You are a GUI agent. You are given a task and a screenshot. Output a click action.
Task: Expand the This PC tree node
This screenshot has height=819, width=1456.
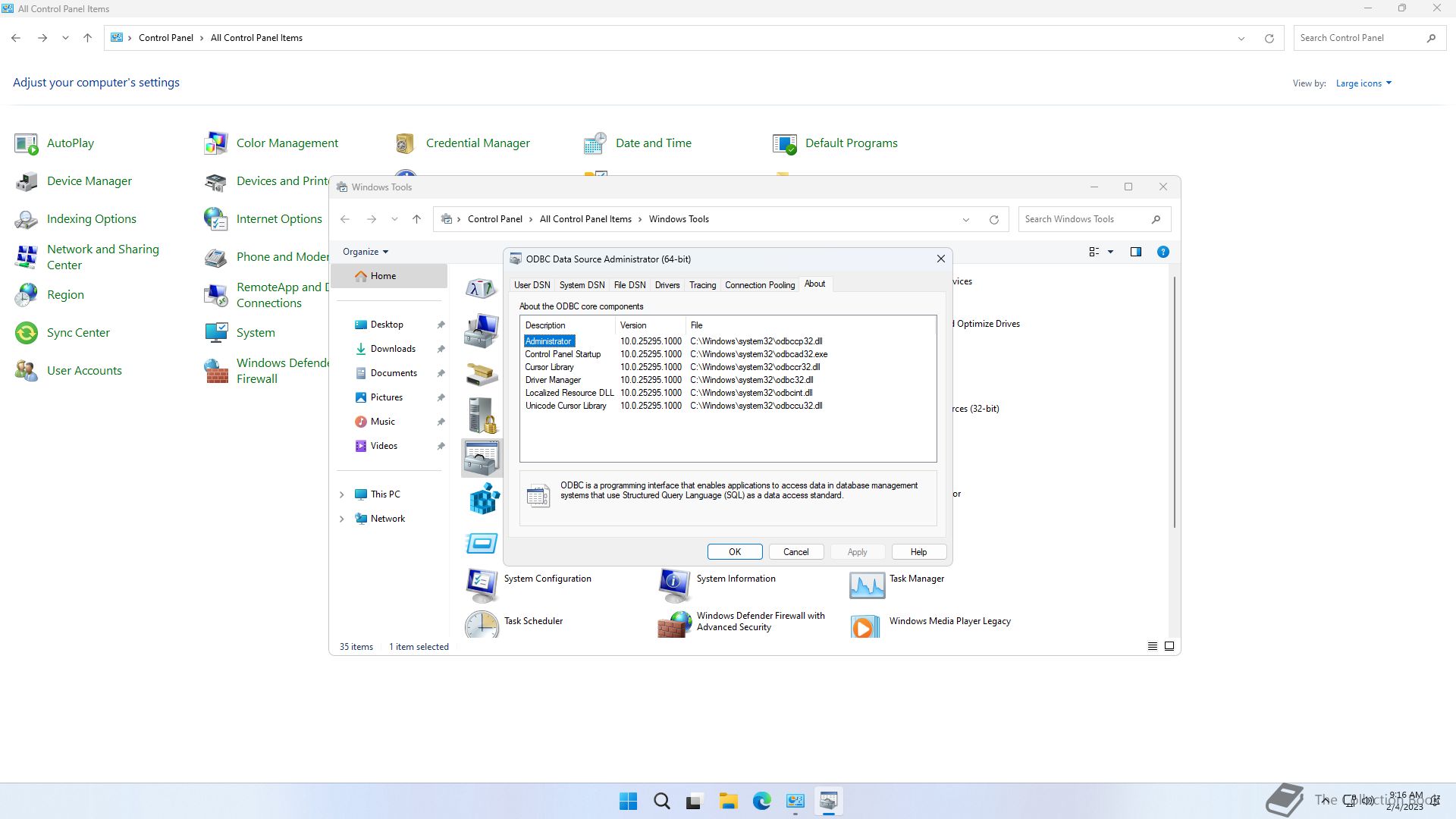coord(341,494)
